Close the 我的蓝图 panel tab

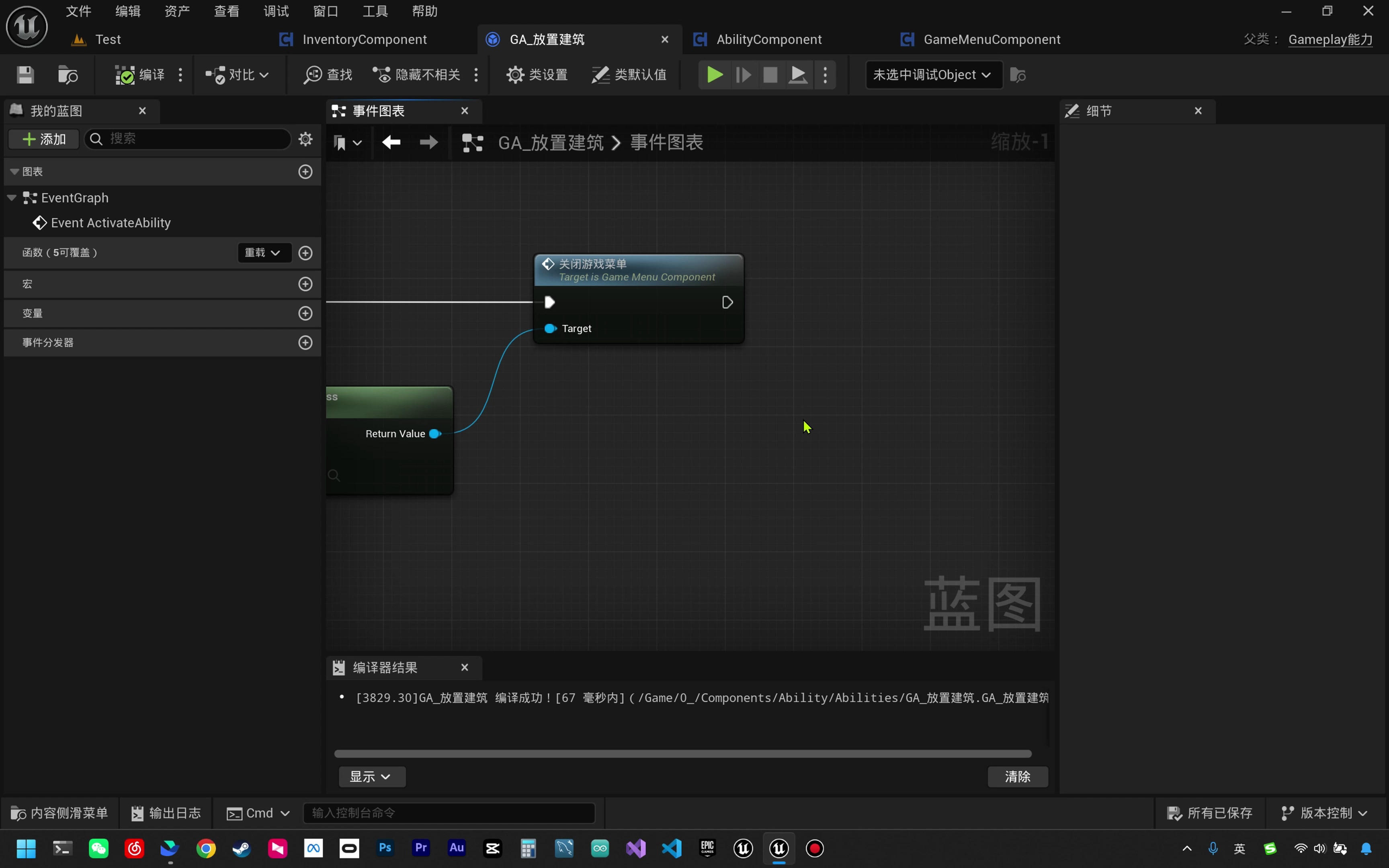point(142,111)
